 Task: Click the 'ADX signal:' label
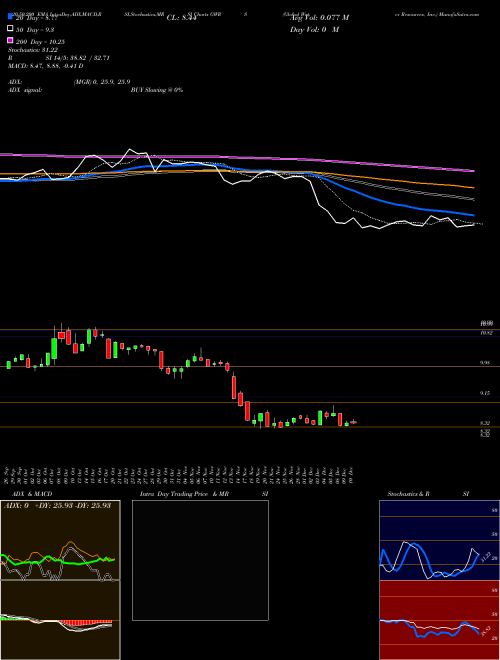click(25, 90)
